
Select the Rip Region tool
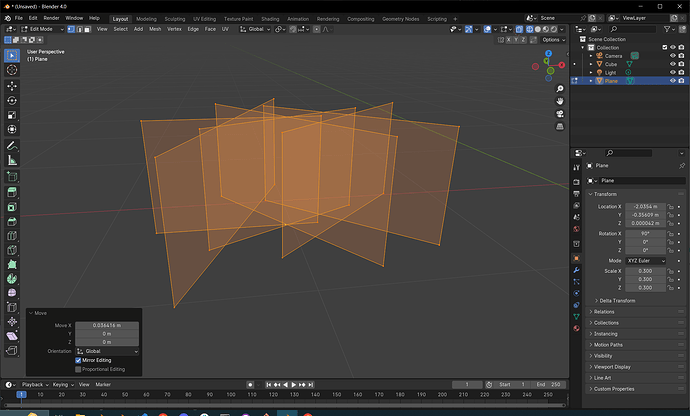[x=12, y=350]
